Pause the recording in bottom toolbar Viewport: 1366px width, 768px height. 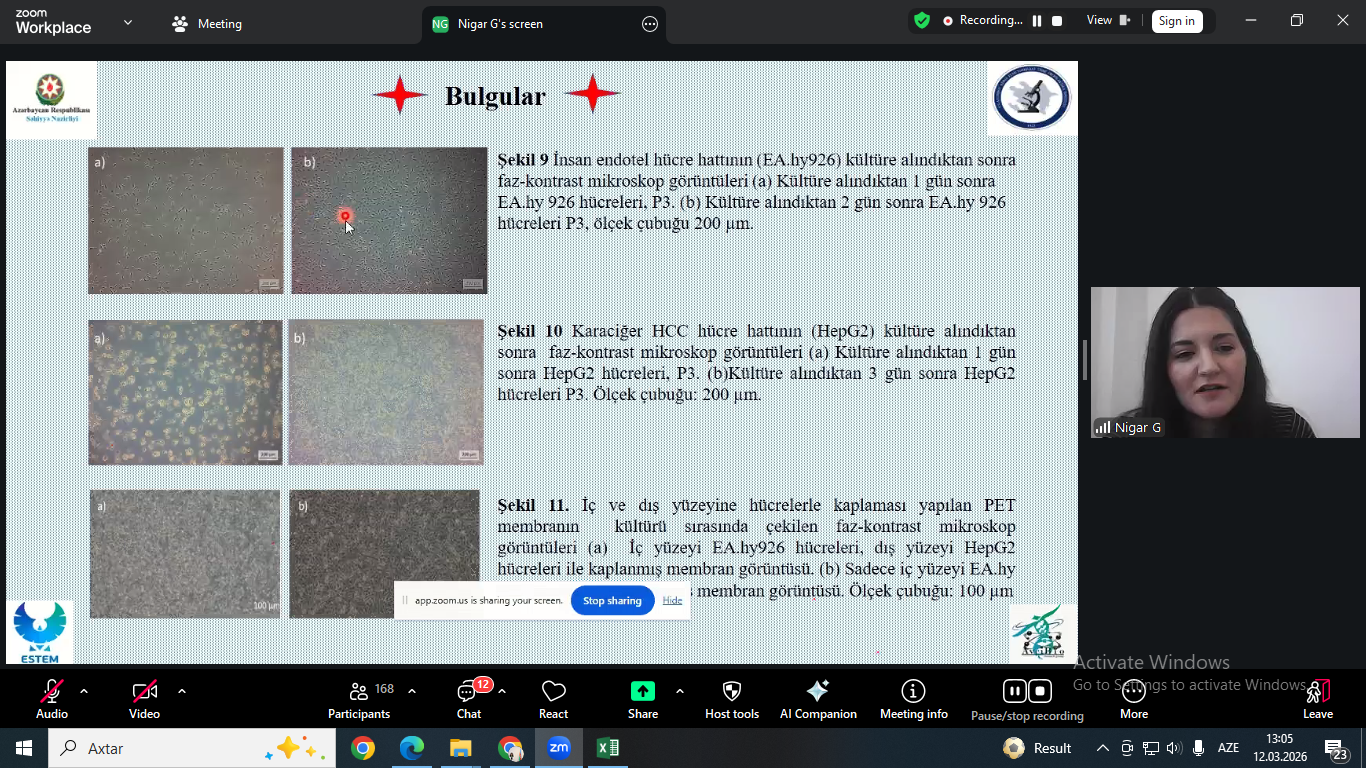tap(1014, 691)
